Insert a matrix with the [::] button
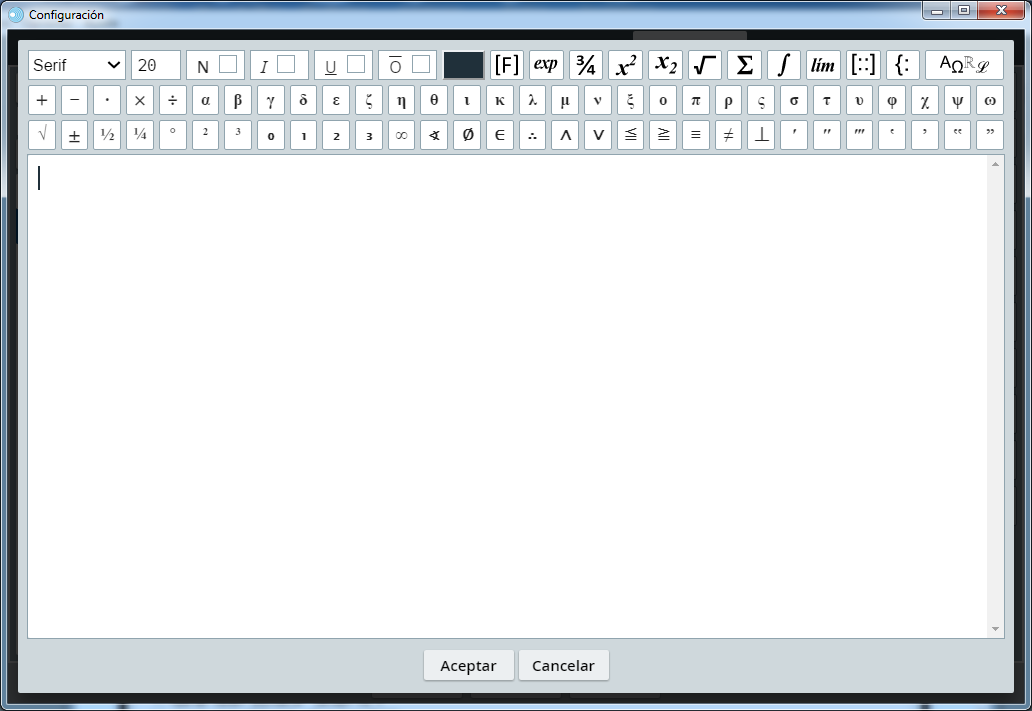This screenshot has width=1032, height=711. [x=863, y=65]
